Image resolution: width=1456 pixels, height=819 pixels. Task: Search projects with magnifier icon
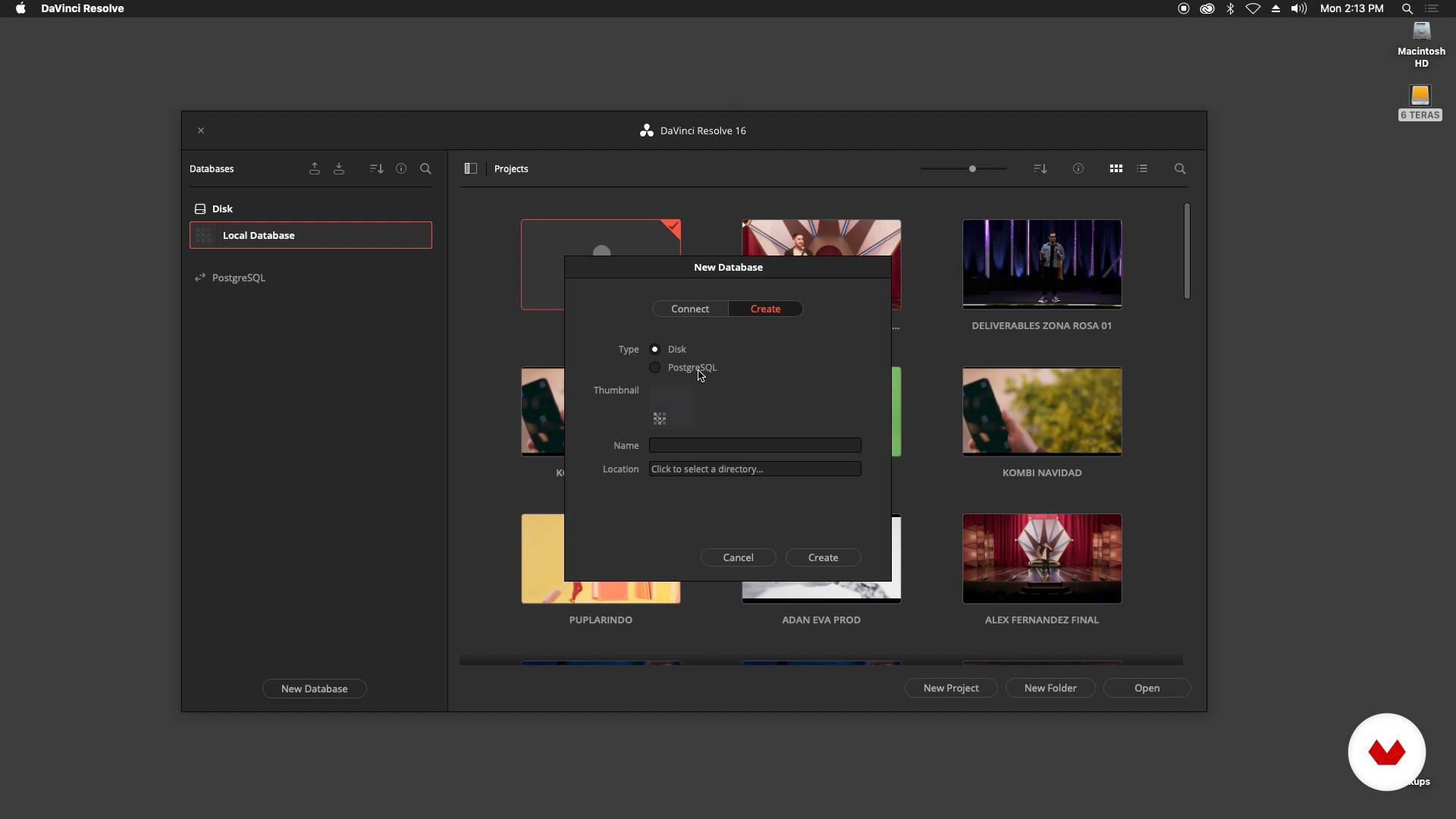1180,168
